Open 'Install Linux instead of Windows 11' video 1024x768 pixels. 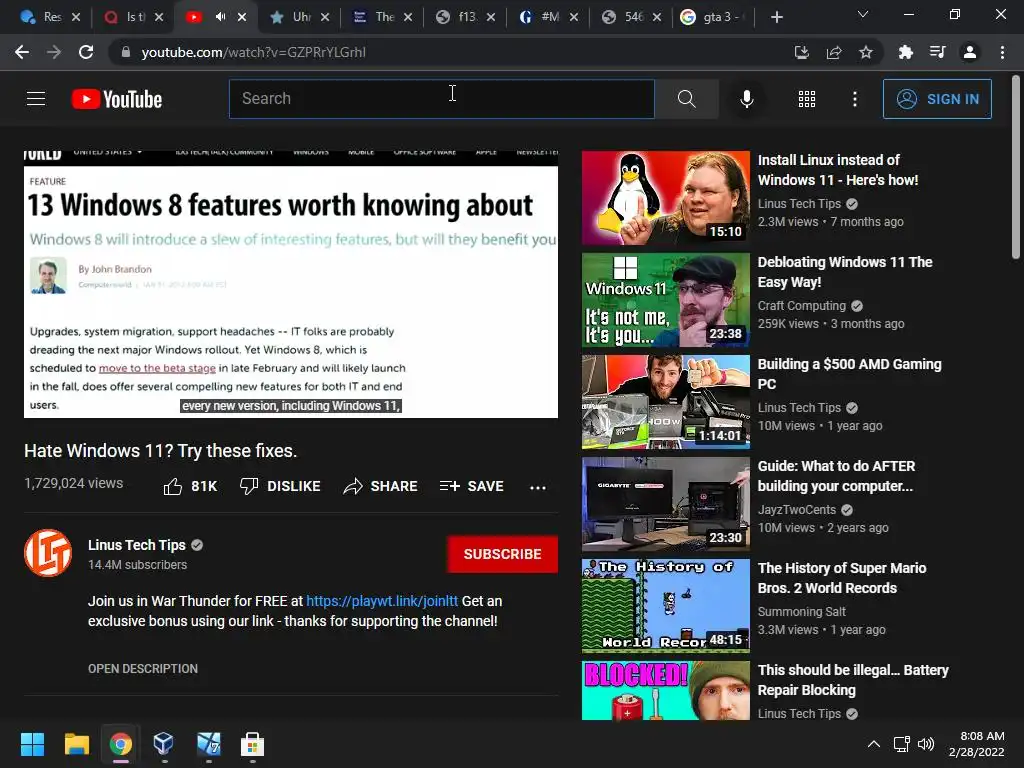pyautogui.click(x=838, y=170)
